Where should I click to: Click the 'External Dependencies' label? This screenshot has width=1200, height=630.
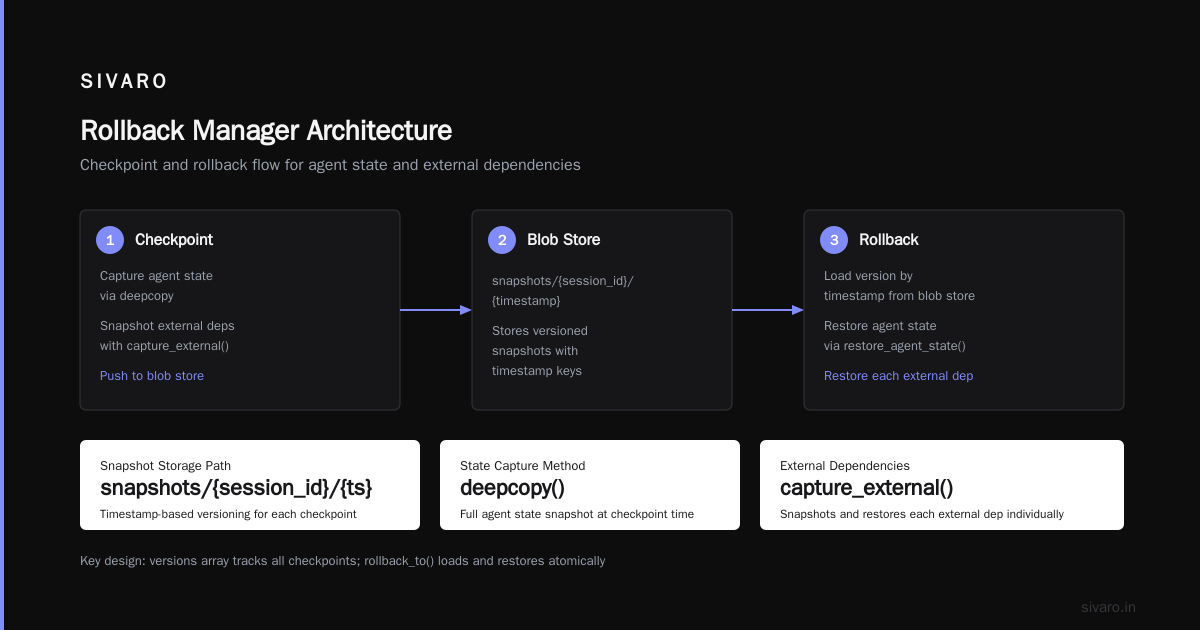tap(845, 466)
